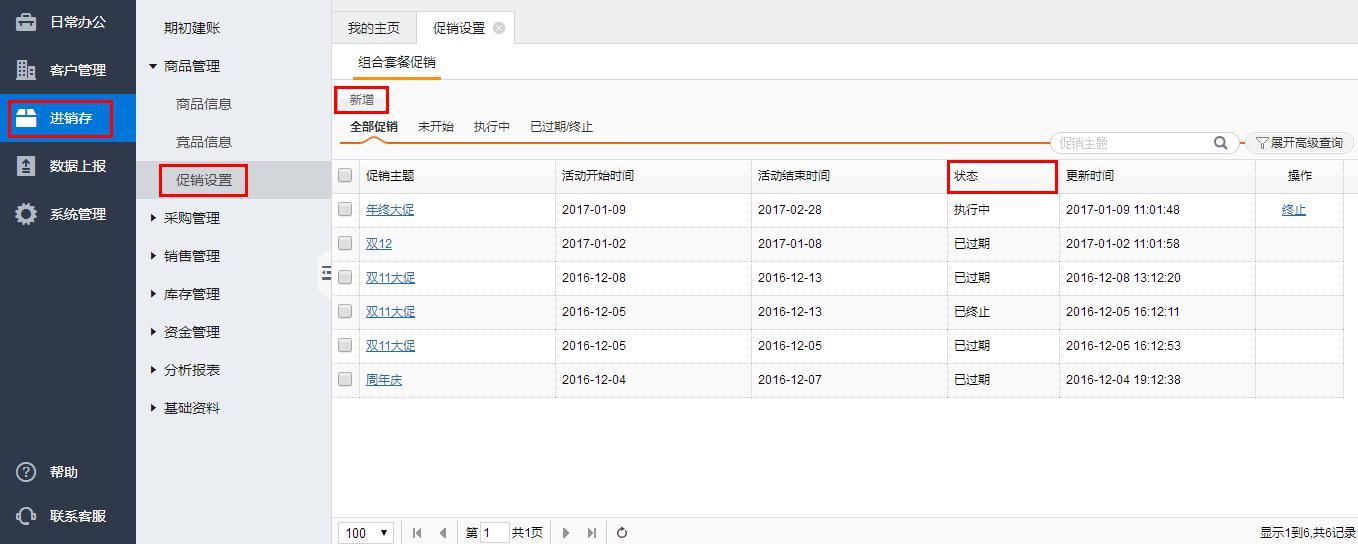The image size is (1358, 544).
Task: Filter by 执行中 promotions tab
Action: tap(491, 127)
